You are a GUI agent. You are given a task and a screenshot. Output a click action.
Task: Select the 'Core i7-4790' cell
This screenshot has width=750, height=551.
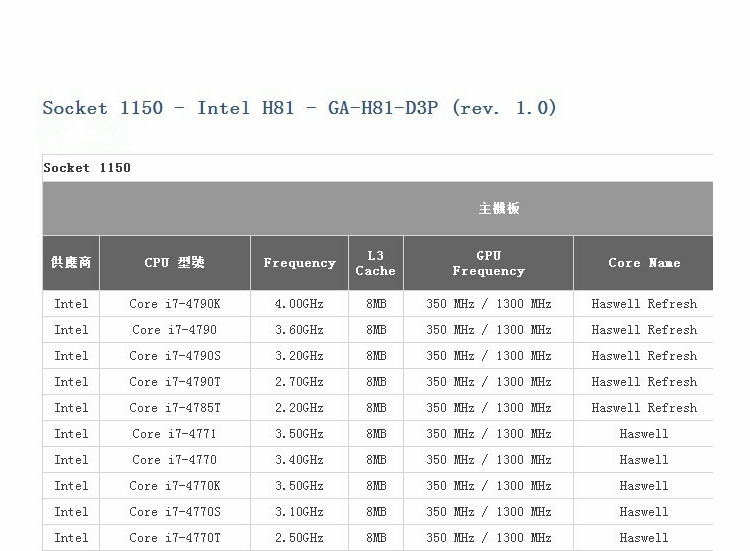(175, 330)
